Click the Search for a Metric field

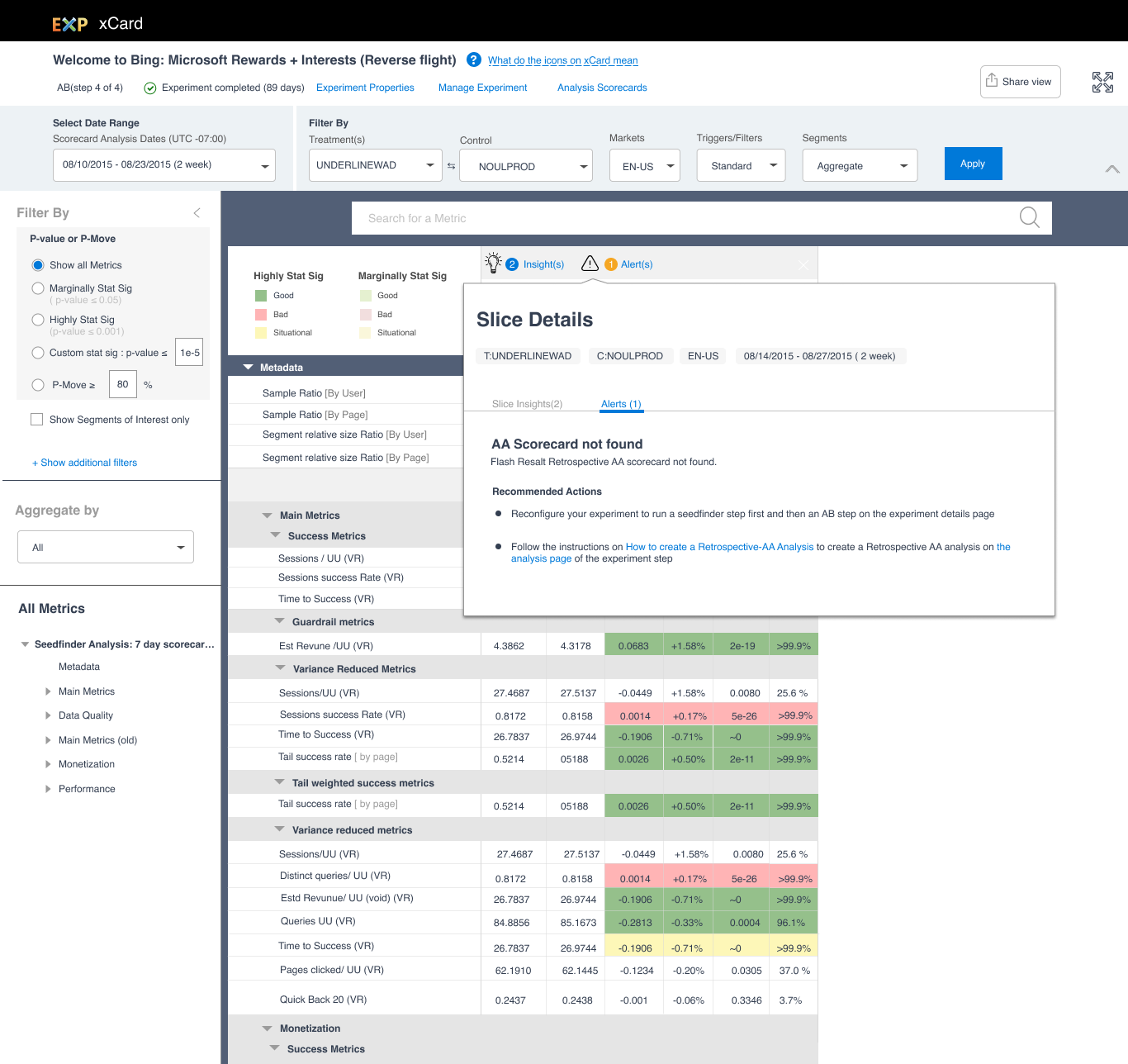click(578, 218)
